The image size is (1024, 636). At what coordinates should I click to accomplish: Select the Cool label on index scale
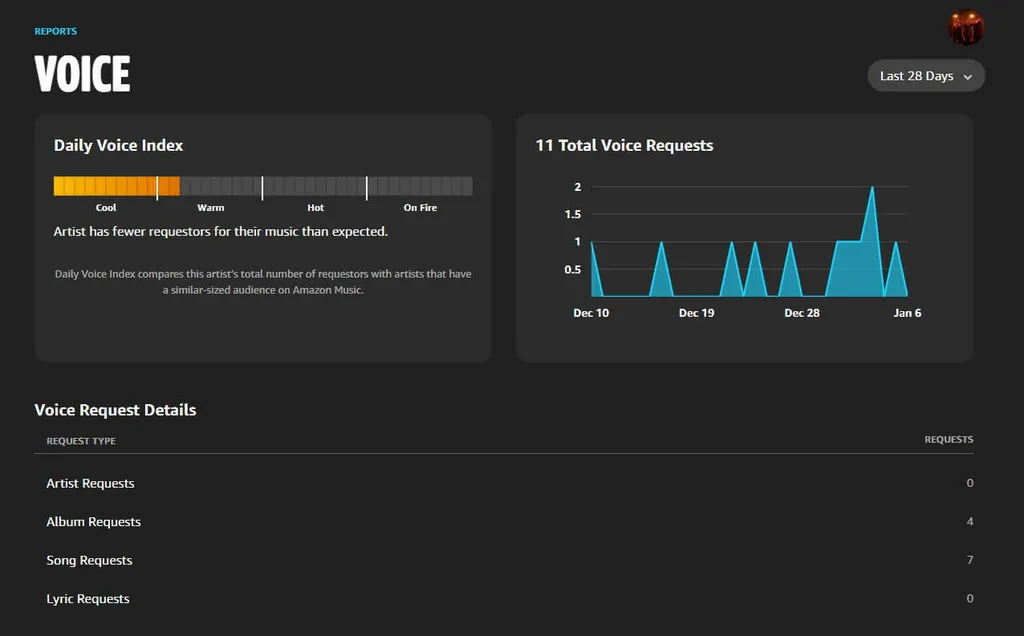(x=106, y=208)
